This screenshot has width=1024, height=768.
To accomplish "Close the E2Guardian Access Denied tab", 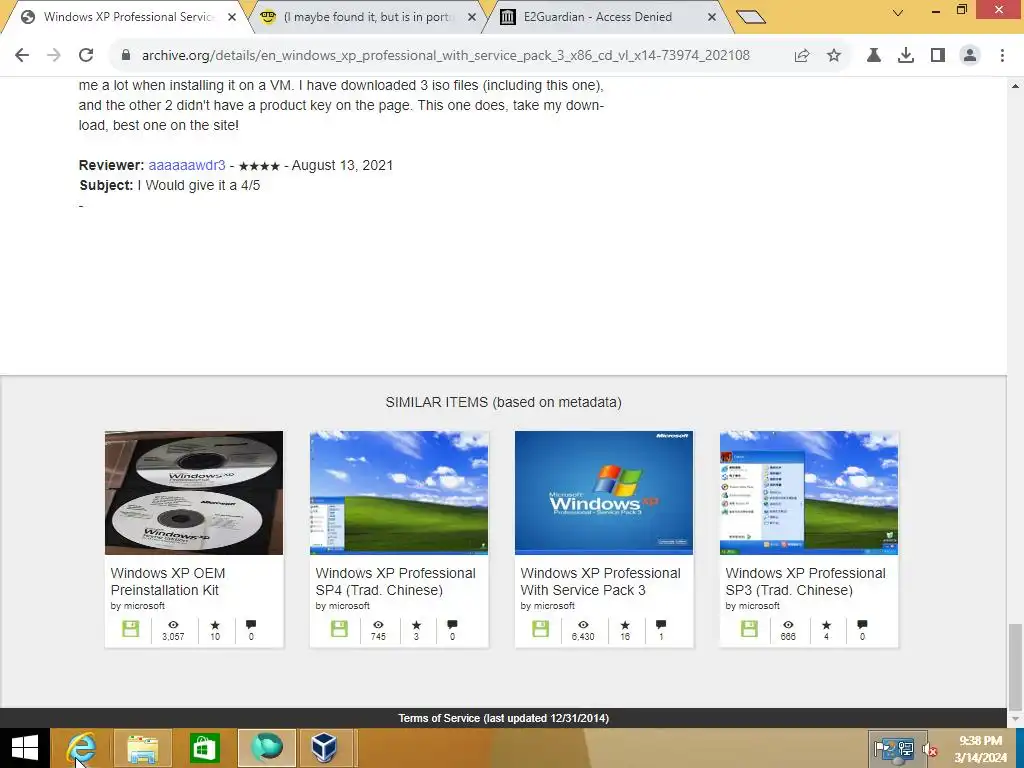I will coord(712,17).
